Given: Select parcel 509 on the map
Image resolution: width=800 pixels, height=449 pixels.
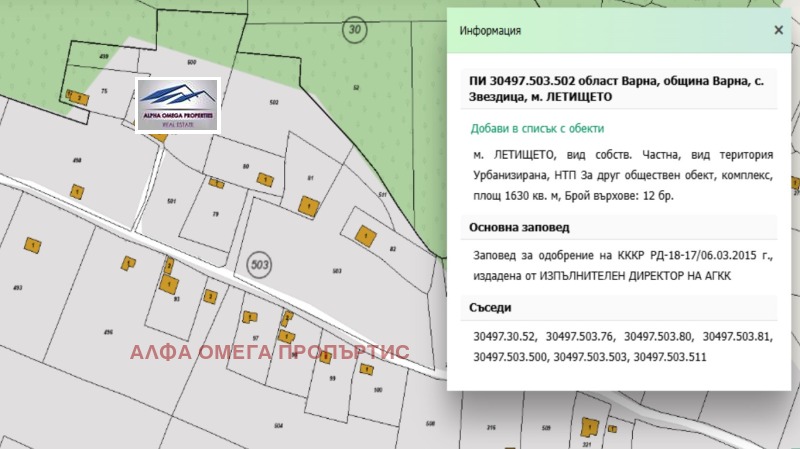Looking at the screenshot, I should 546,428.
